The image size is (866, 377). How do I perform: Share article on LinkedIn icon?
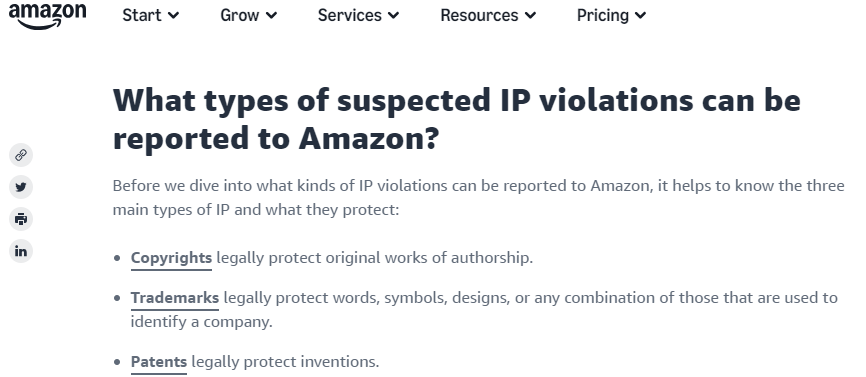(x=21, y=251)
